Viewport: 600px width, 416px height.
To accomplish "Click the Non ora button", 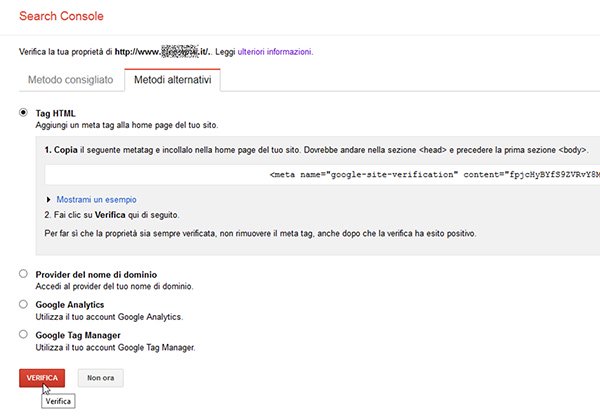I will point(101,378).
